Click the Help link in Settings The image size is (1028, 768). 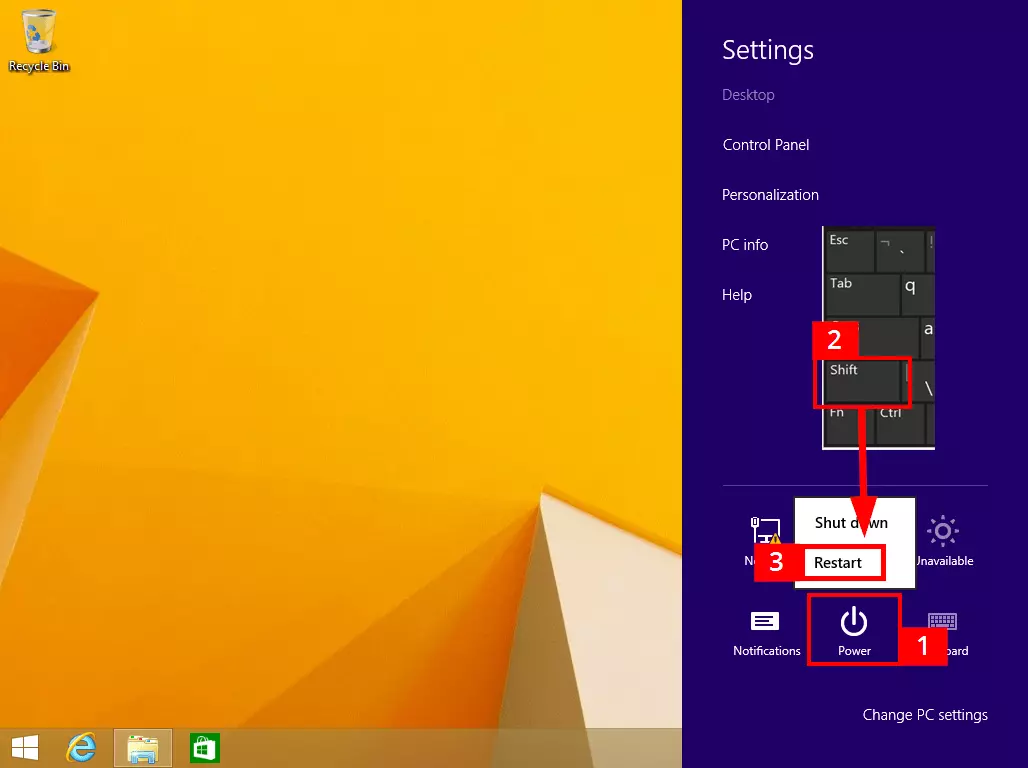pos(737,295)
